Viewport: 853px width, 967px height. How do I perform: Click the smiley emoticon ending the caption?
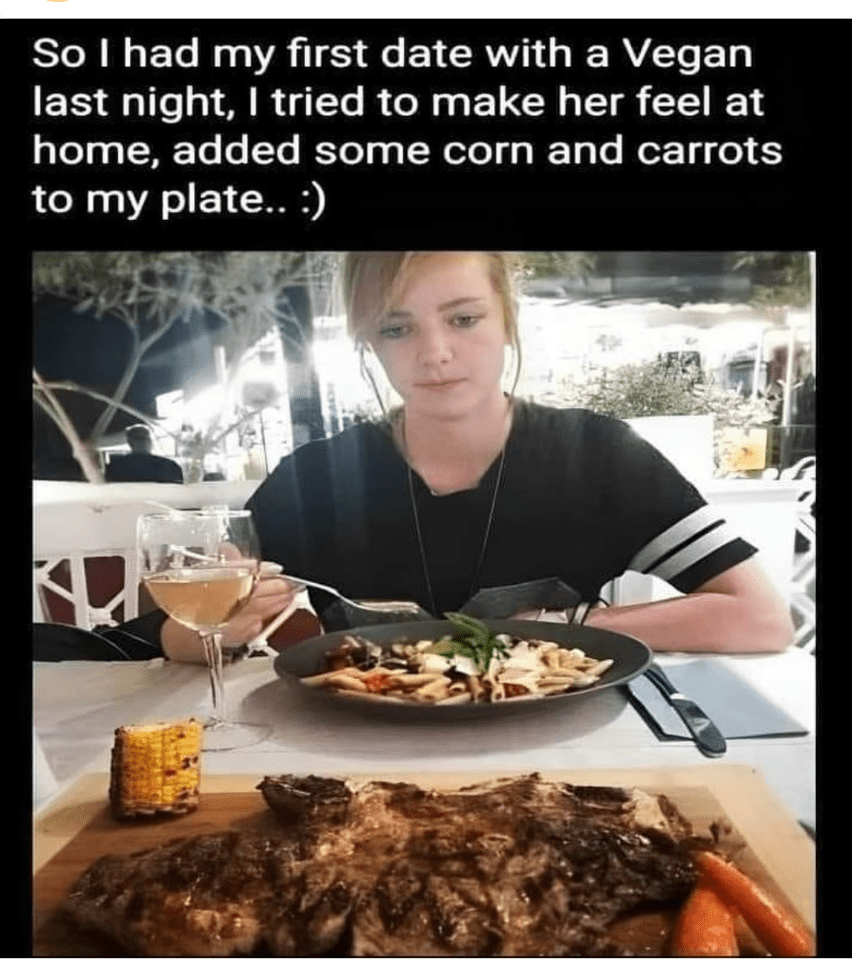point(310,200)
